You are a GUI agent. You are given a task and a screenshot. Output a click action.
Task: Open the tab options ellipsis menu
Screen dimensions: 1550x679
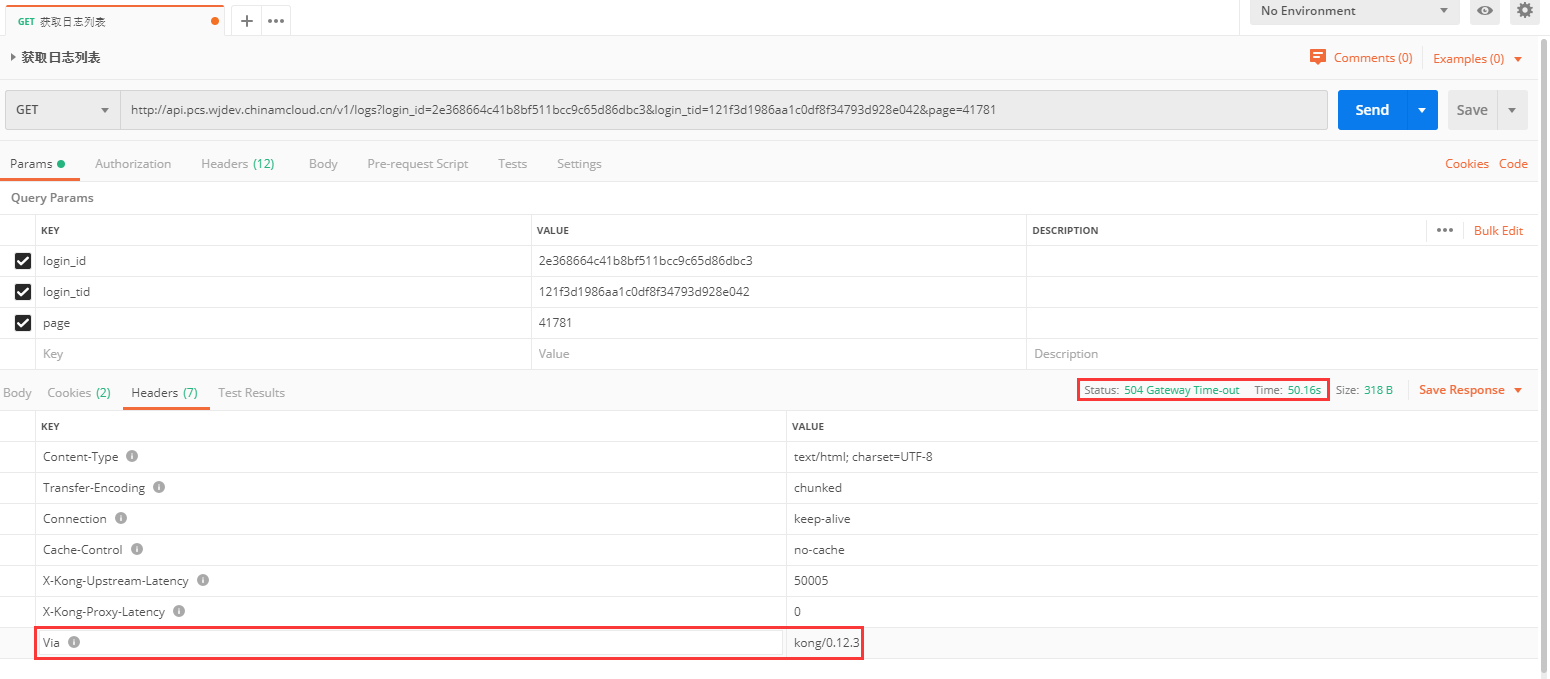tap(276, 21)
